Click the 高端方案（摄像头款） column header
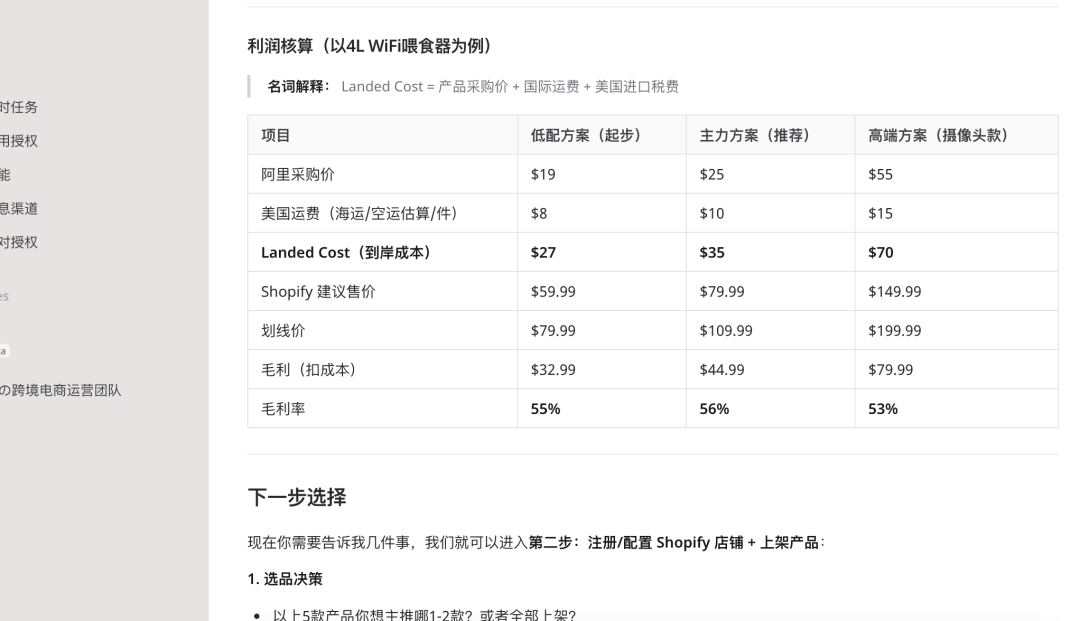The height and width of the screenshot is (621, 1080). click(937, 136)
